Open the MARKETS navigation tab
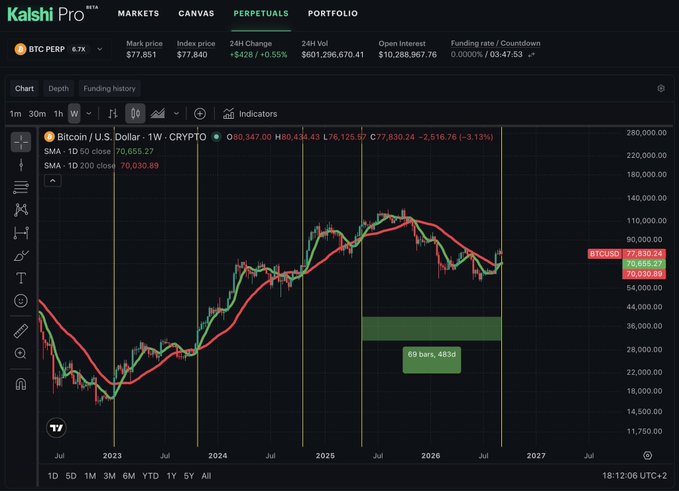679x491 pixels. 139,13
